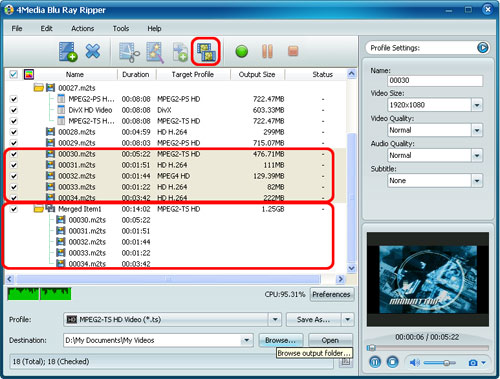Open the Video Quality dropdown
Screen dimensions: 500x379
[x=477, y=130]
